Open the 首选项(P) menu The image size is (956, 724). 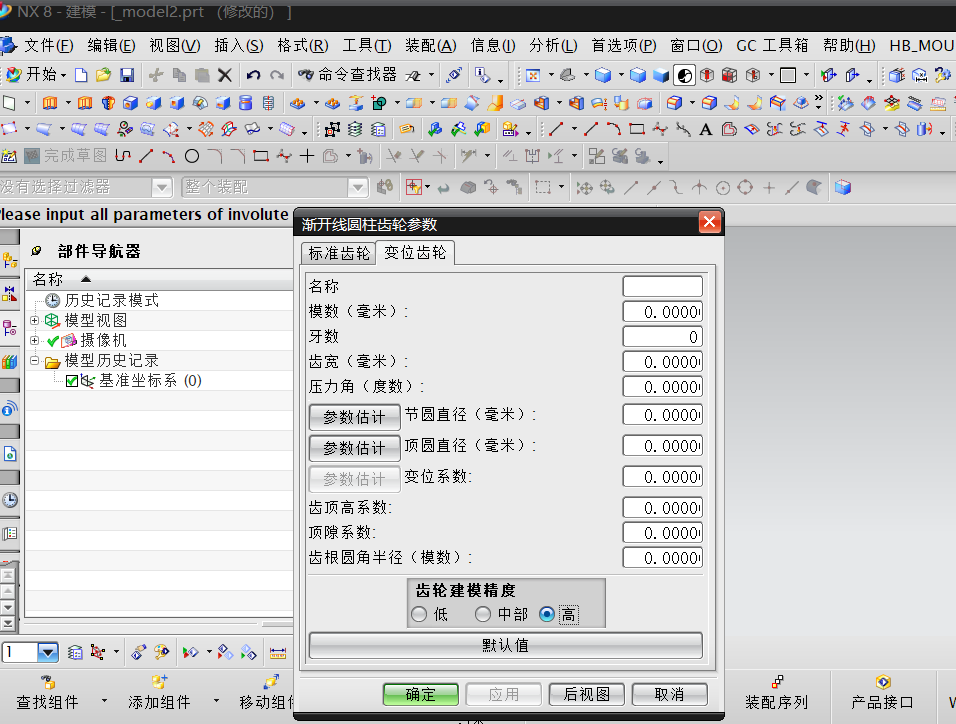click(x=624, y=46)
